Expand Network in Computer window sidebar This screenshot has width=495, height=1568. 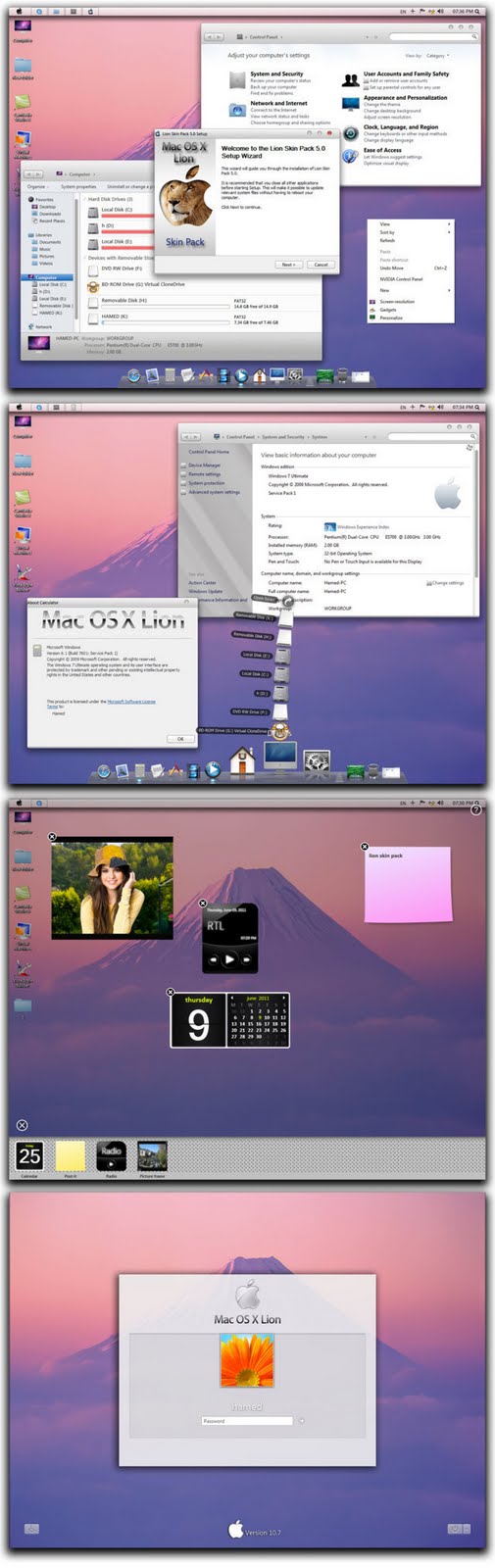pos(41,326)
